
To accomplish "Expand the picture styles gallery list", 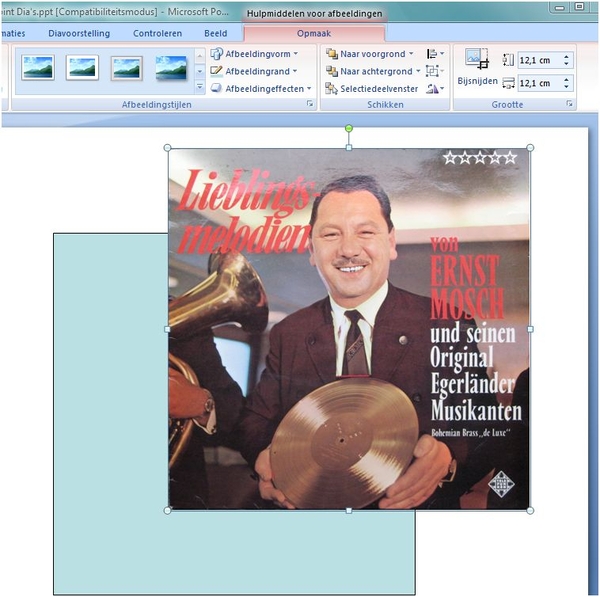I will [200, 87].
